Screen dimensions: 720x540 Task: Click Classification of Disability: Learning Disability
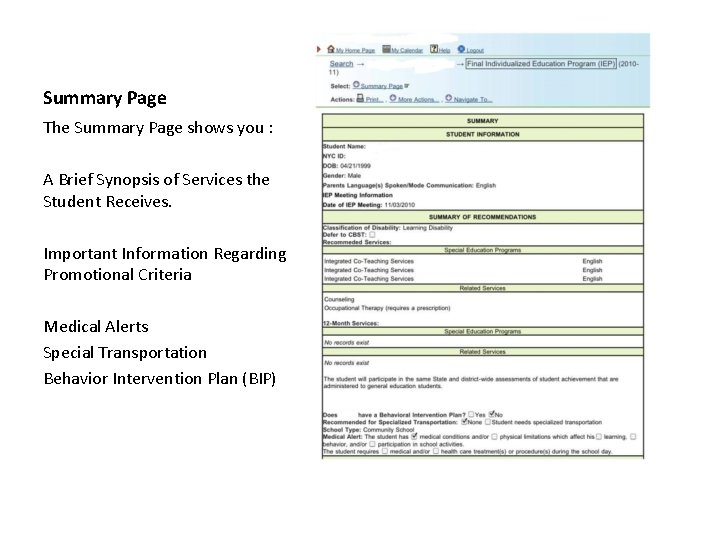[x=388, y=228]
